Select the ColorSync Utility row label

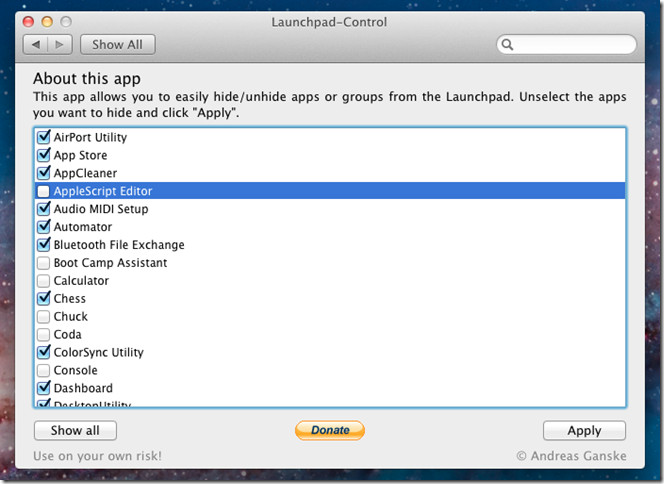(98, 352)
